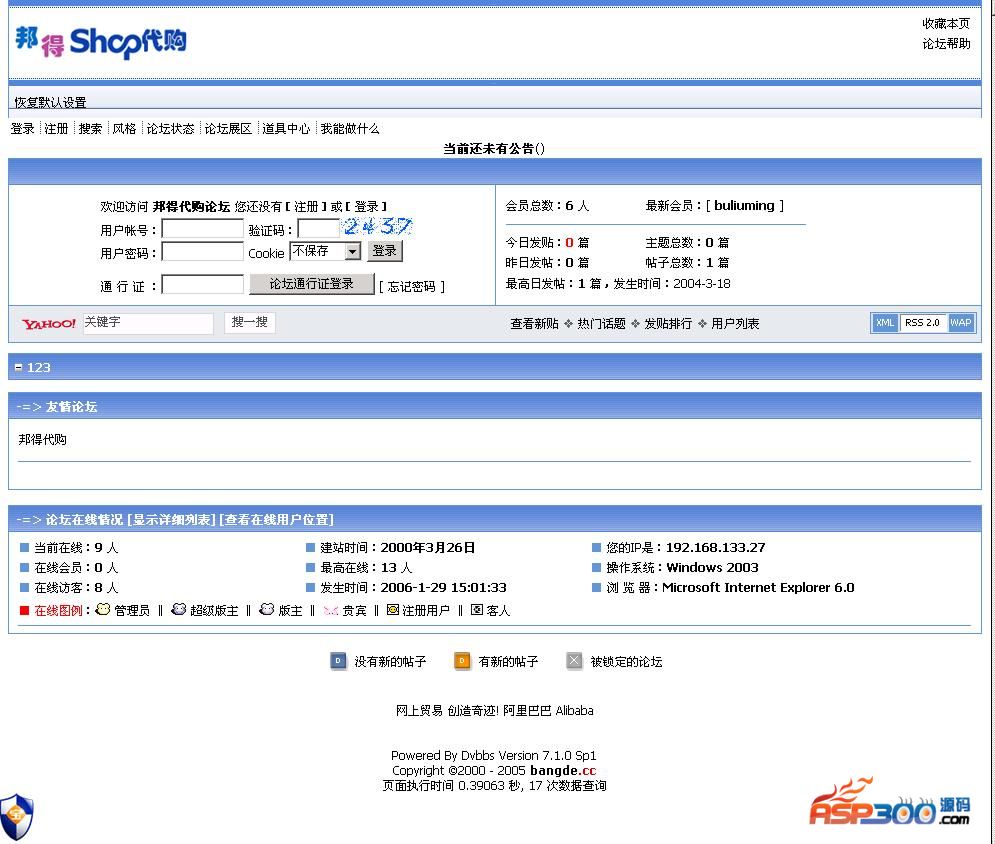
Task: Click the 客人 legend icon
Action: coord(477,610)
